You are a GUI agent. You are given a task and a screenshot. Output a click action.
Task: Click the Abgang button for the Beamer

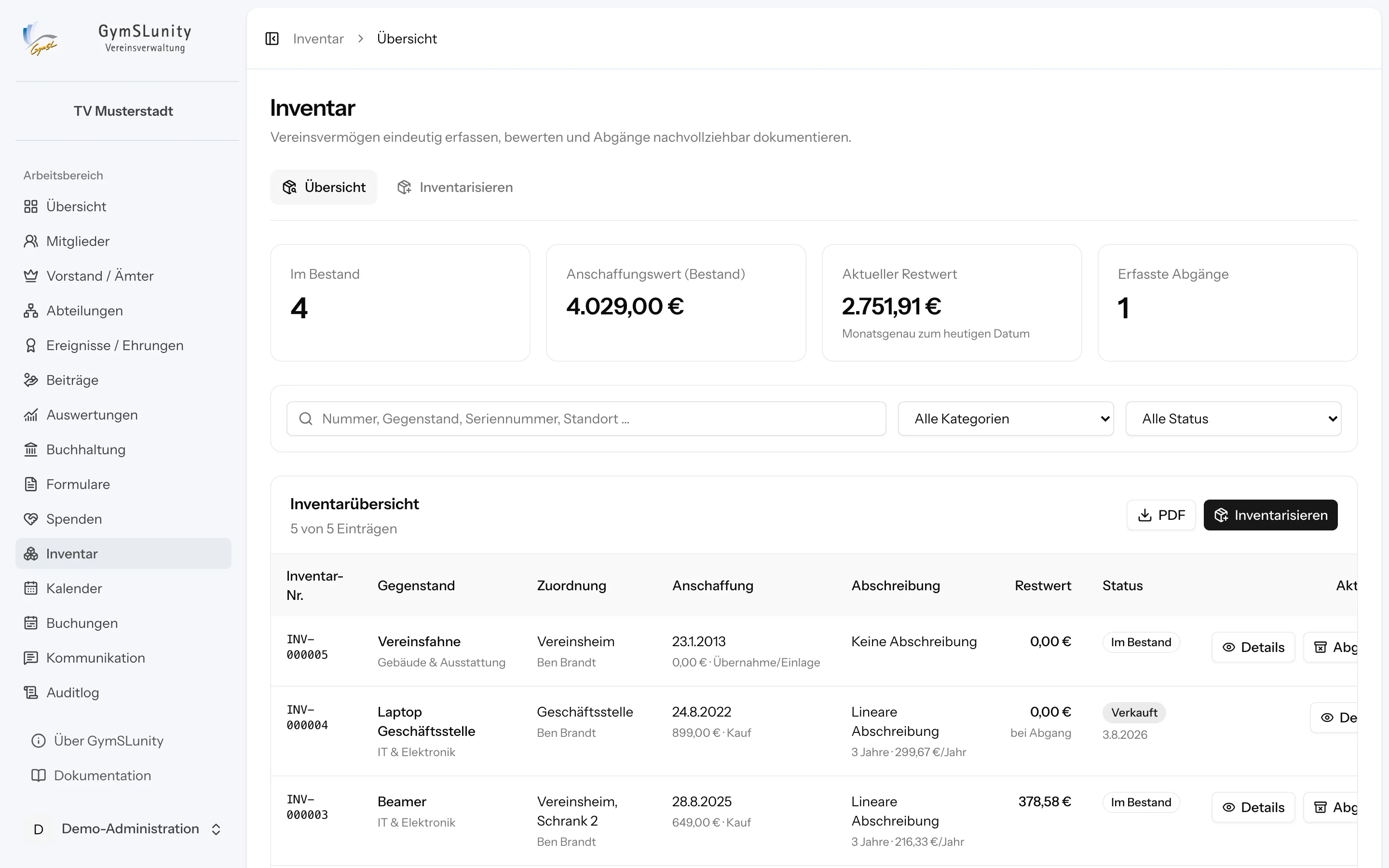click(1331, 808)
